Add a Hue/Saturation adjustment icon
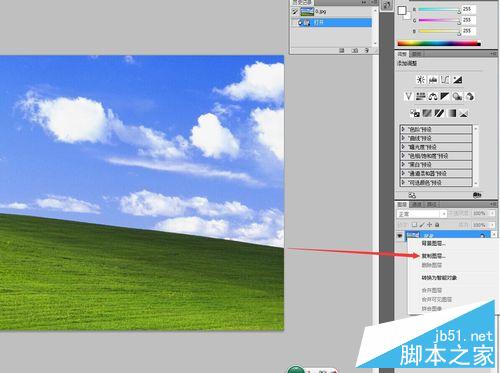 (421, 96)
